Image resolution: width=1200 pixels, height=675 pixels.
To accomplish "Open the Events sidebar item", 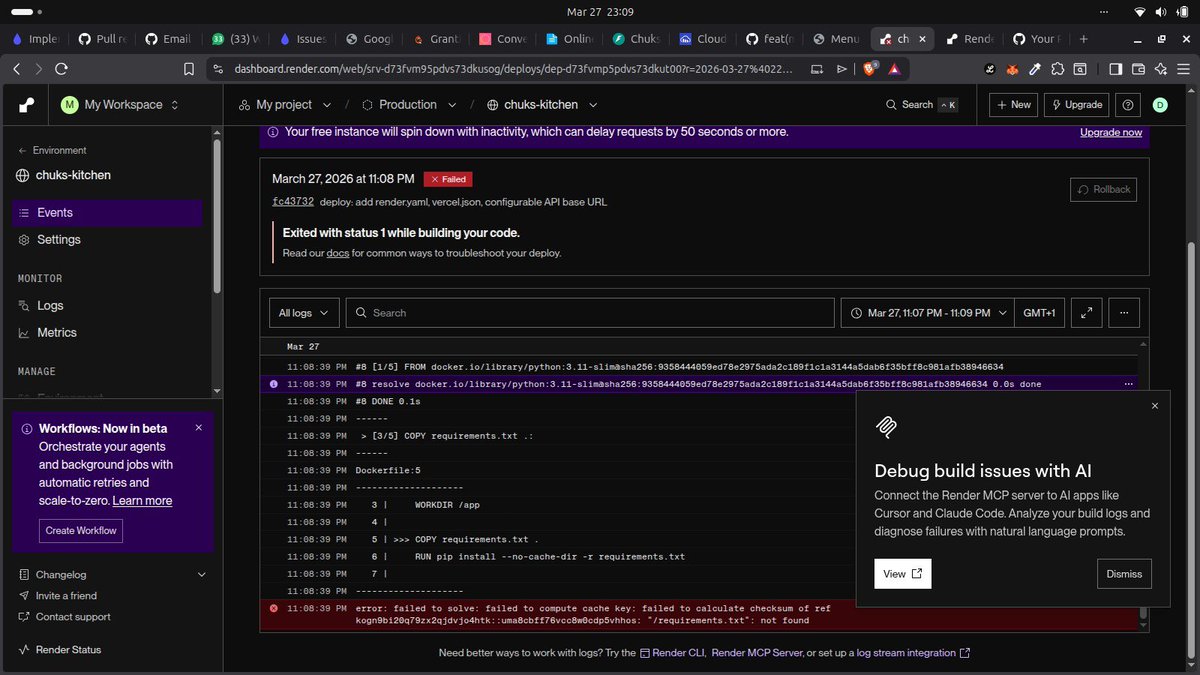I will pyautogui.click(x=107, y=212).
